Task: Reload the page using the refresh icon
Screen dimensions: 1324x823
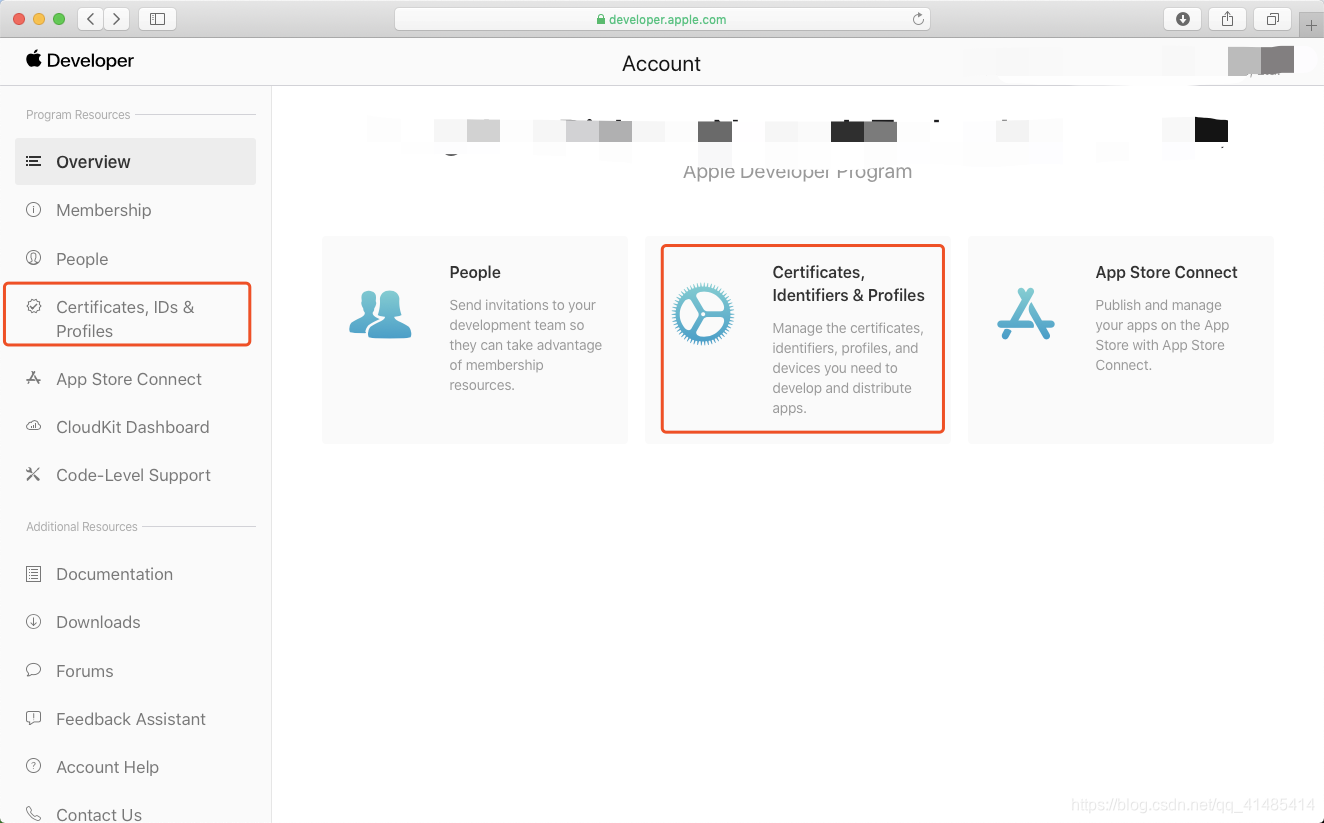Action: tap(918, 19)
